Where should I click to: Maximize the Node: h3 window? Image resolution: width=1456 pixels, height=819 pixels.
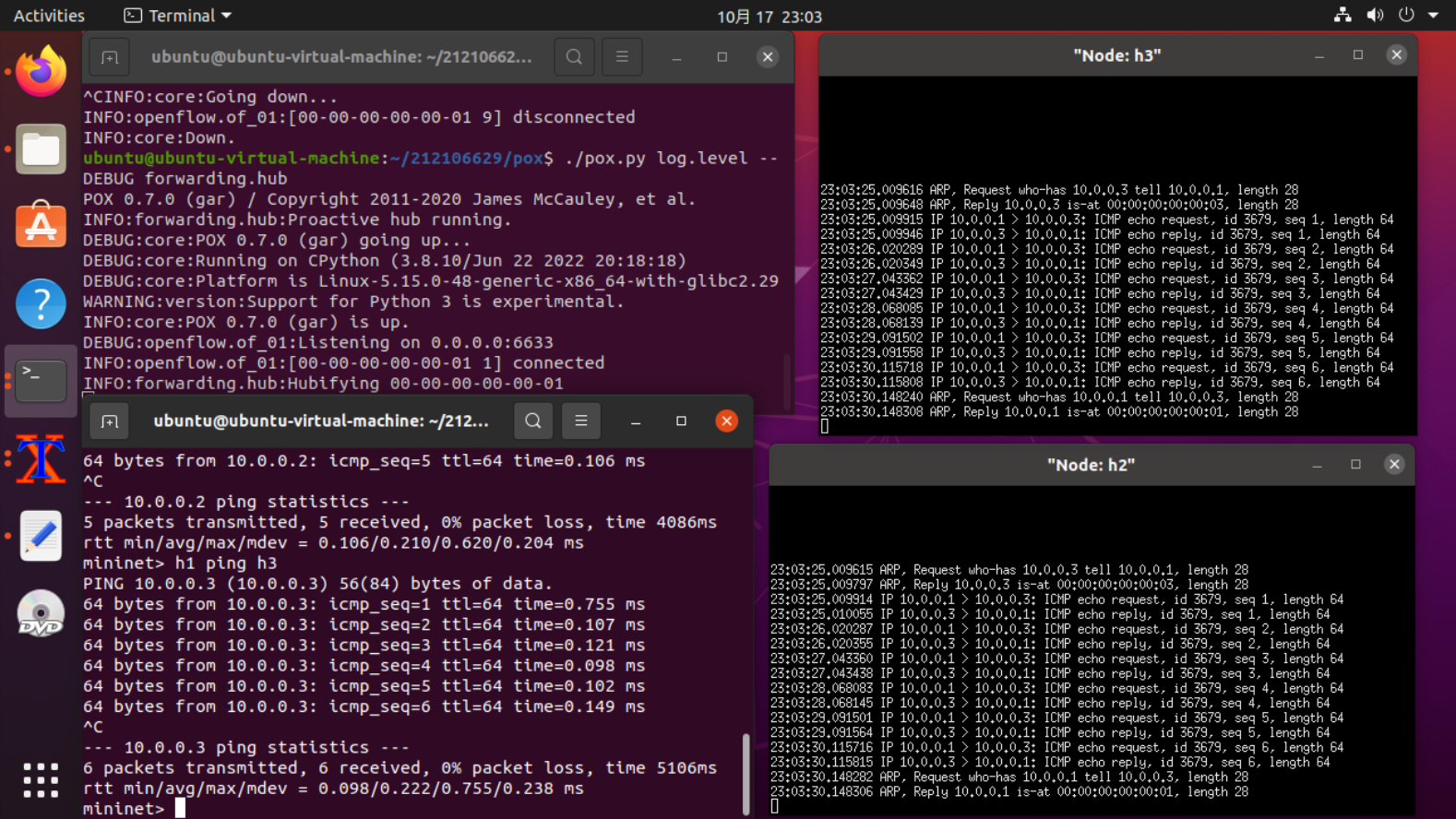click(x=1358, y=55)
